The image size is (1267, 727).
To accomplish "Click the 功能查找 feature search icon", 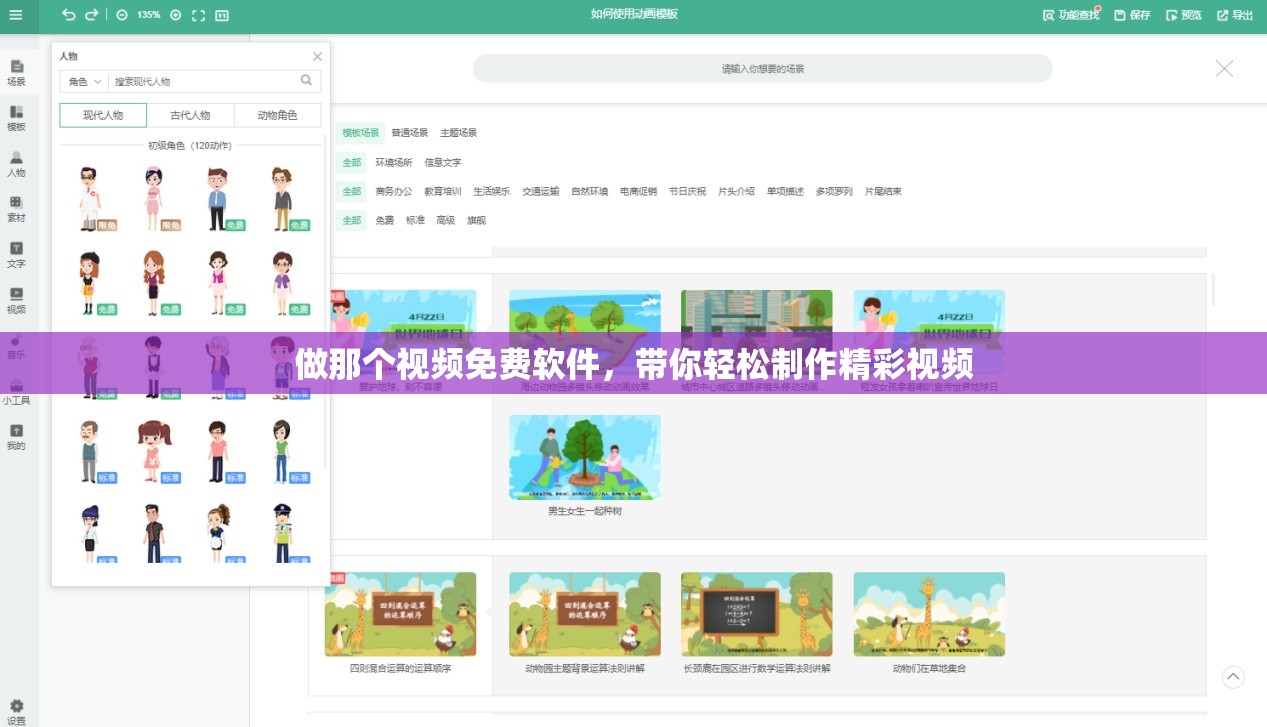I will coord(1071,15).
